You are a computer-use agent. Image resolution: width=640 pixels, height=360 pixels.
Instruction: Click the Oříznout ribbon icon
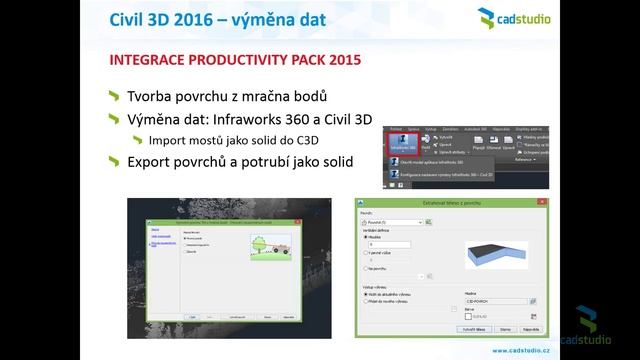[493, 142]
